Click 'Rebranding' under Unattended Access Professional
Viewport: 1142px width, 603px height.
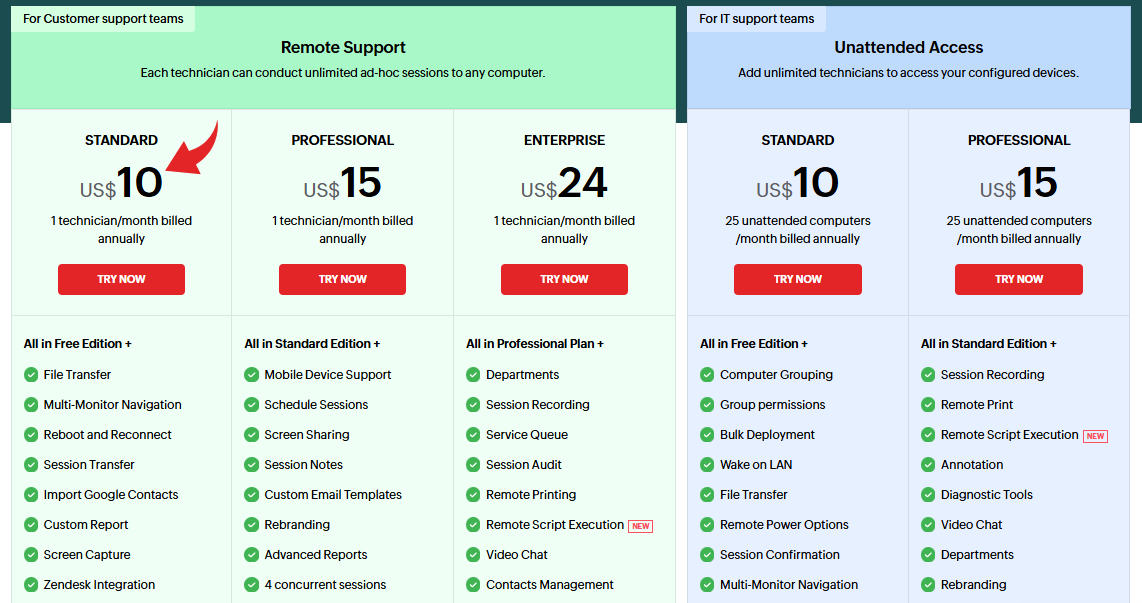pos(973,585)
